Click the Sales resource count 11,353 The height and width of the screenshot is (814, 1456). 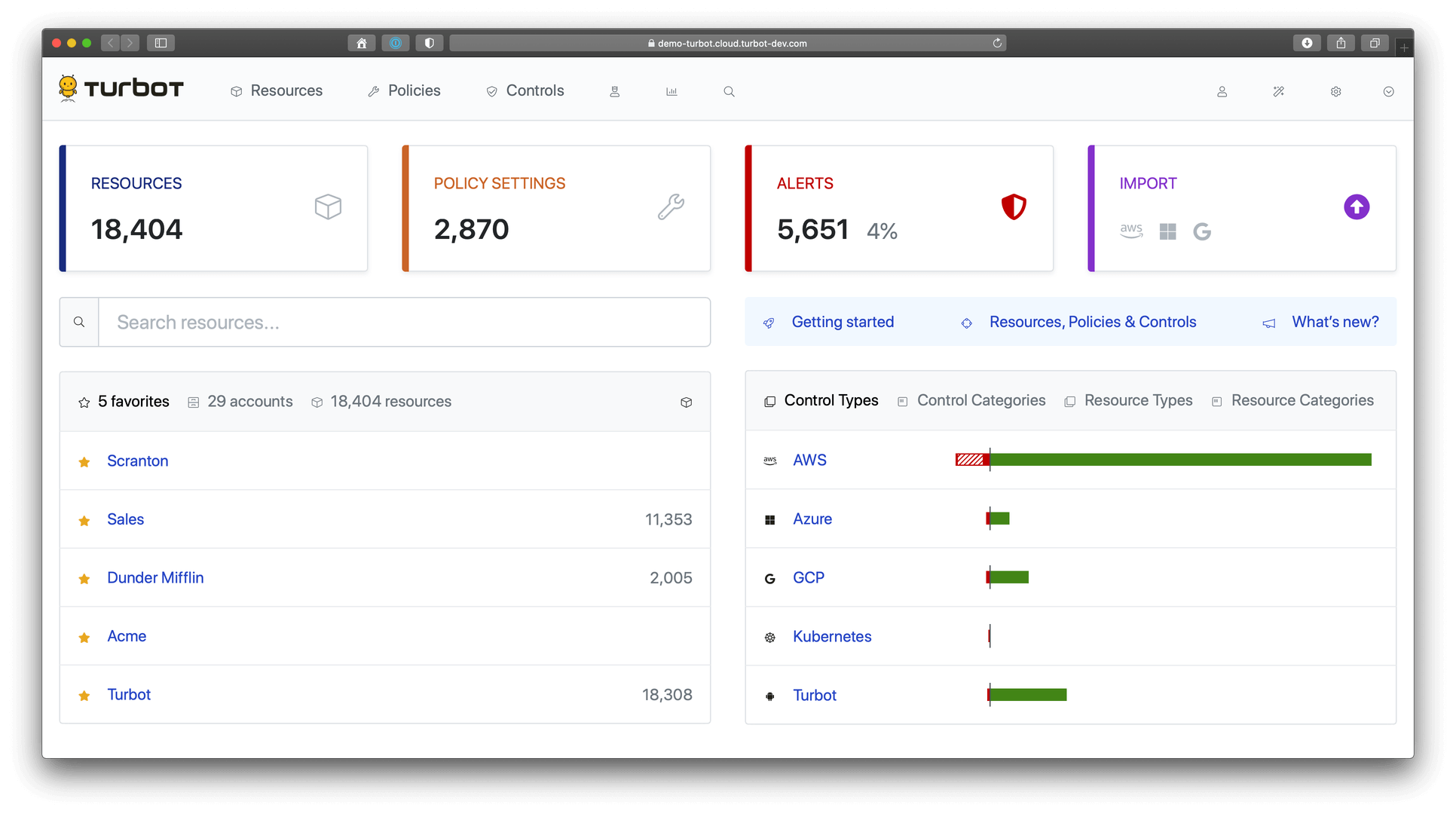coord(668,519)
